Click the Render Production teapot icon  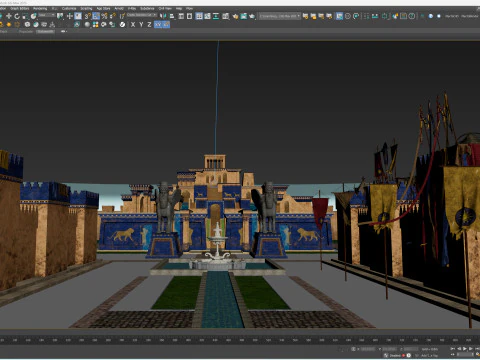(252, 16)
